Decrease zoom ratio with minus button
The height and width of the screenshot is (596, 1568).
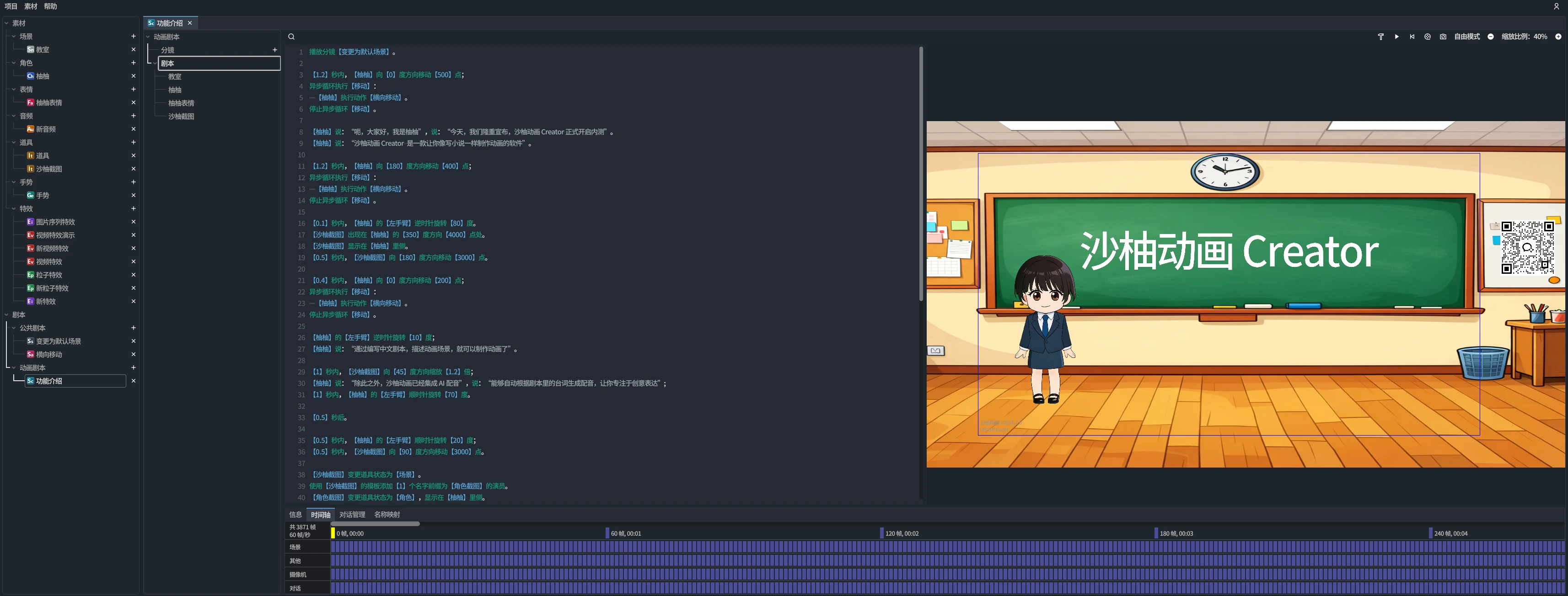(x=1491, y=37)
